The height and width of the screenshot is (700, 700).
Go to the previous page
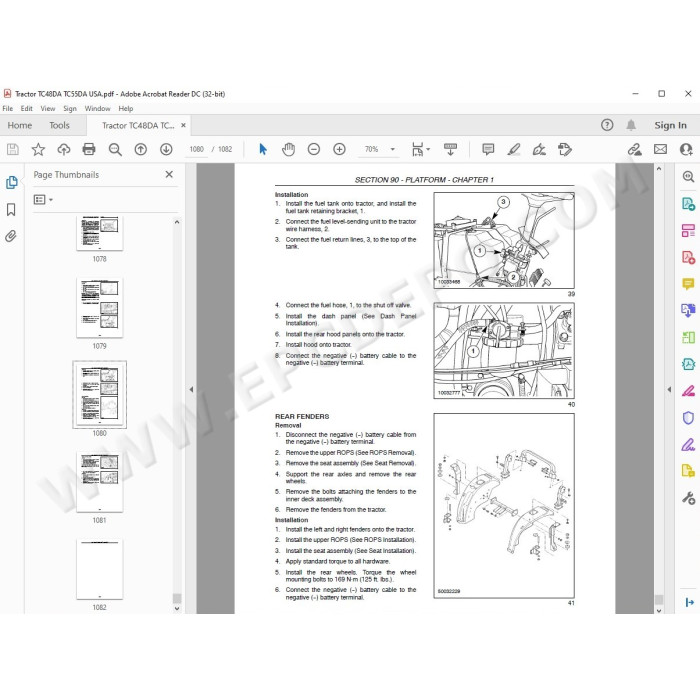click(141, 149)
